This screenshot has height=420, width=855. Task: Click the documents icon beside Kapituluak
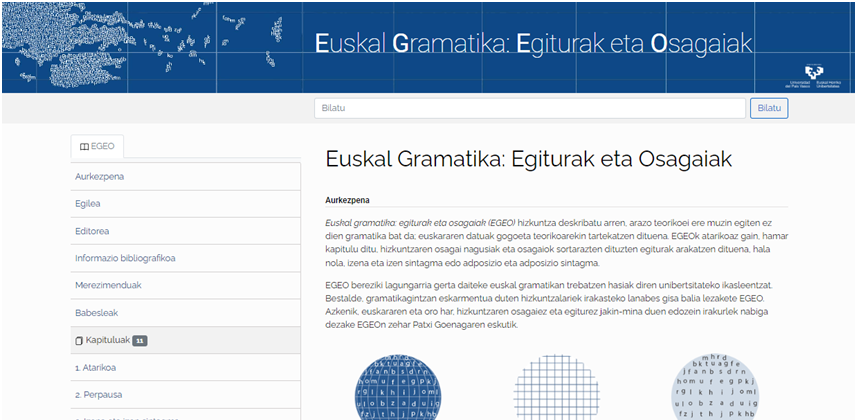coord(80,341)
